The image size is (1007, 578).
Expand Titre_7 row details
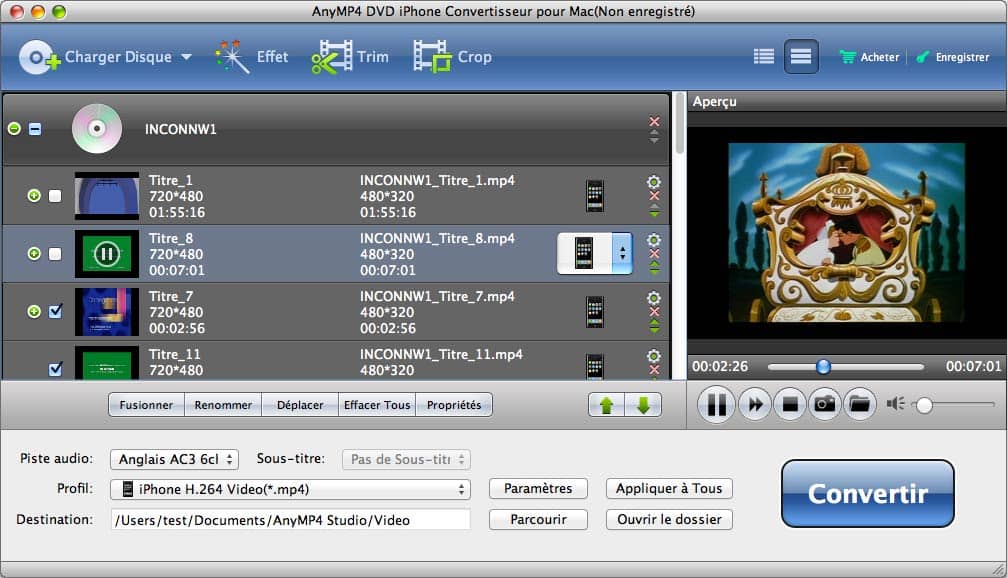coord(34,311)
